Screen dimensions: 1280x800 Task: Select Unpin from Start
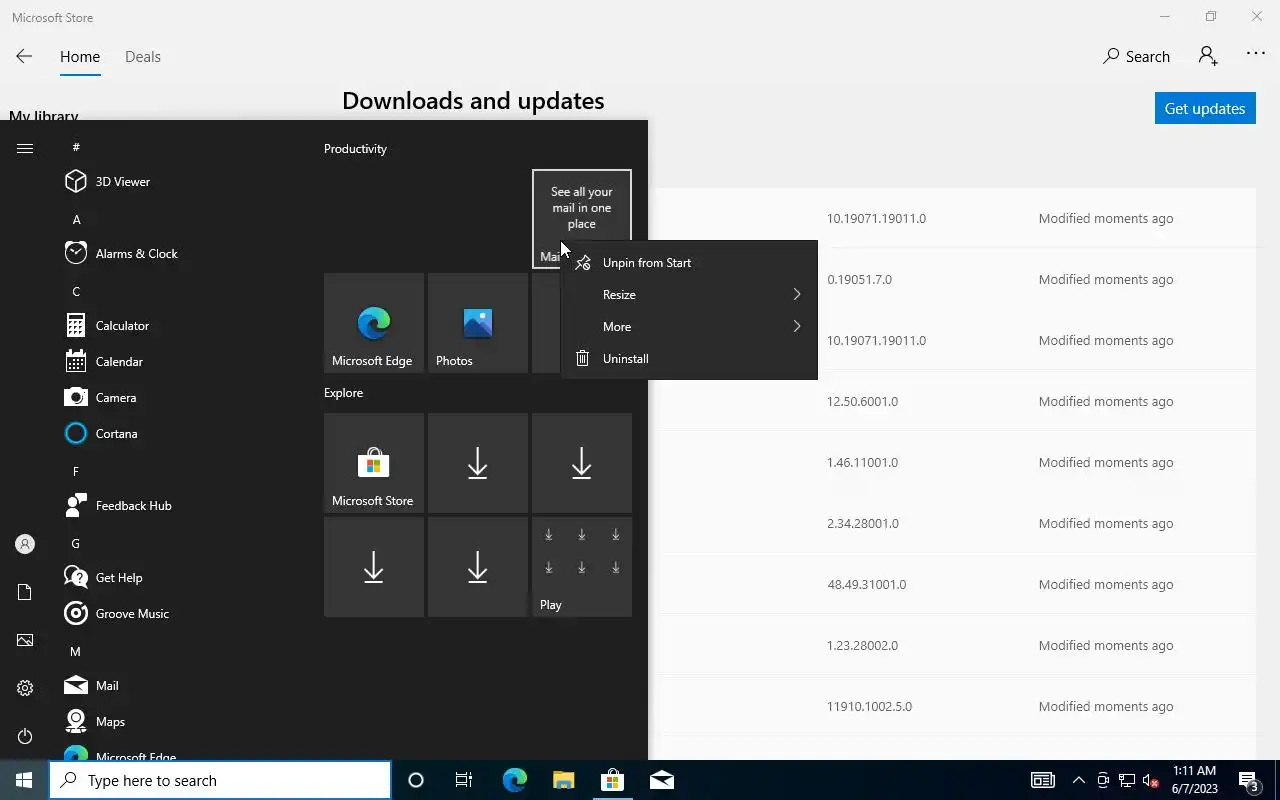689,263
